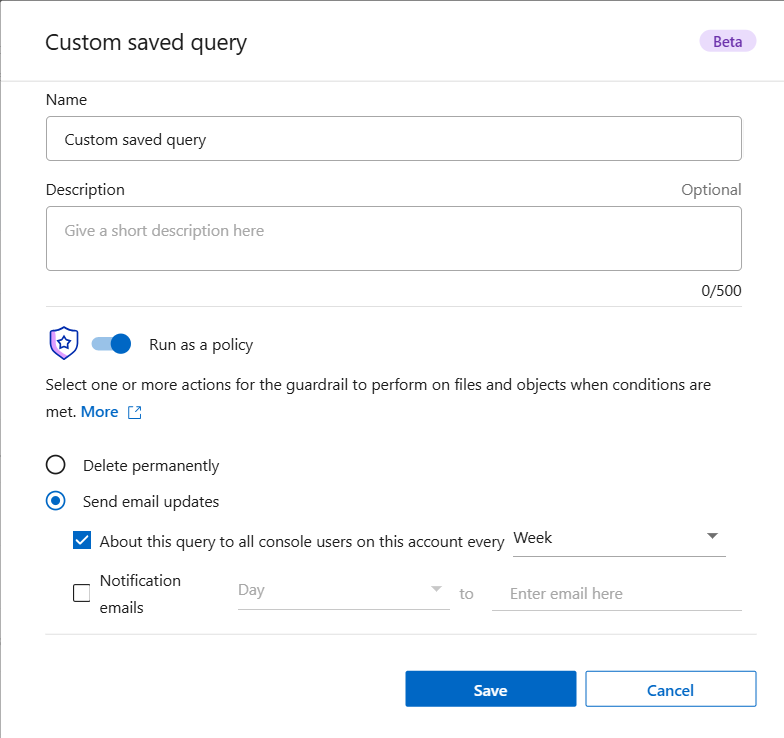Screen dimensions: 784x738
Task: Click the shield guardrail policy icon
Action: pos(64,344)
